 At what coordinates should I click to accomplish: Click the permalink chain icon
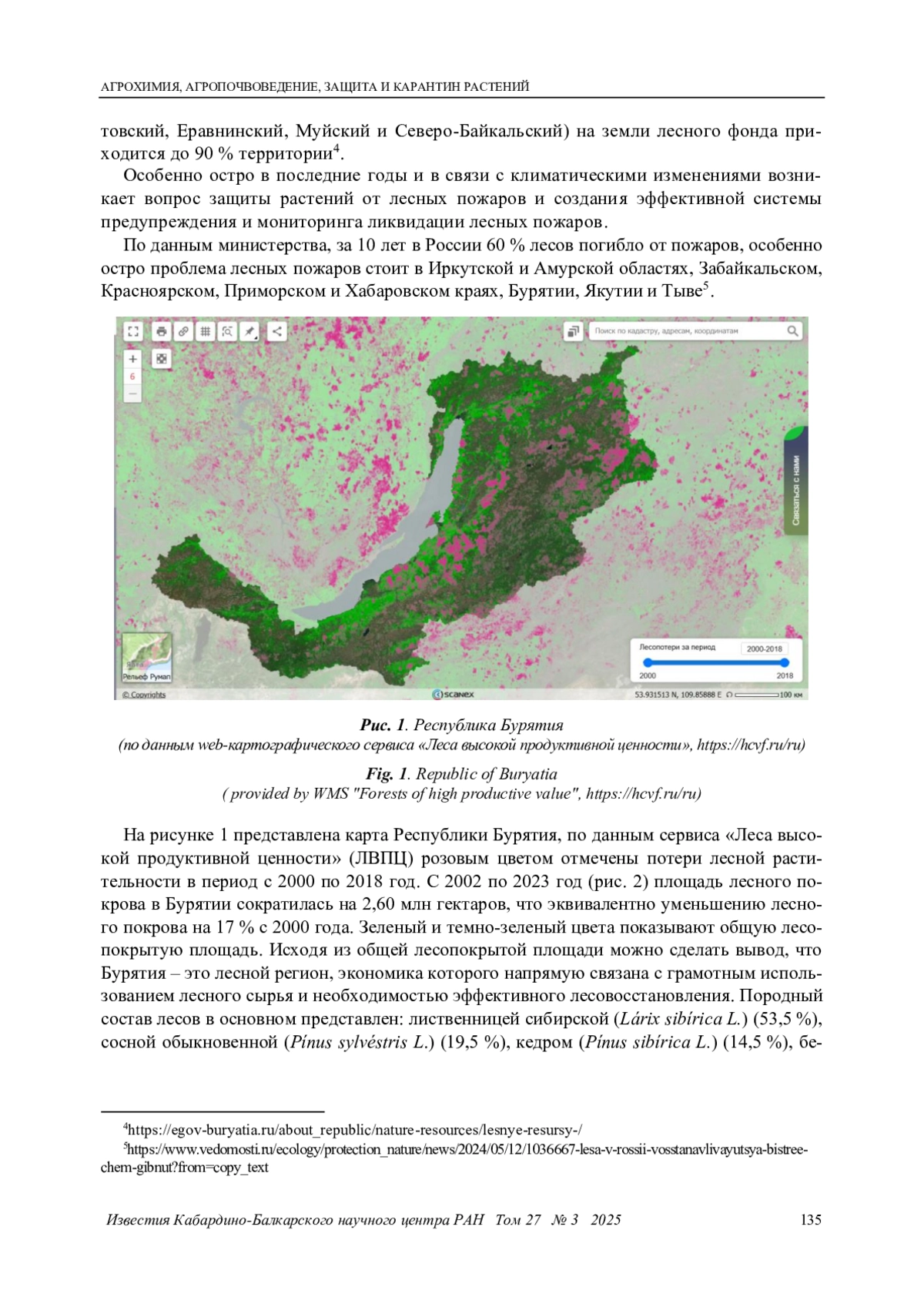point(183,331)
